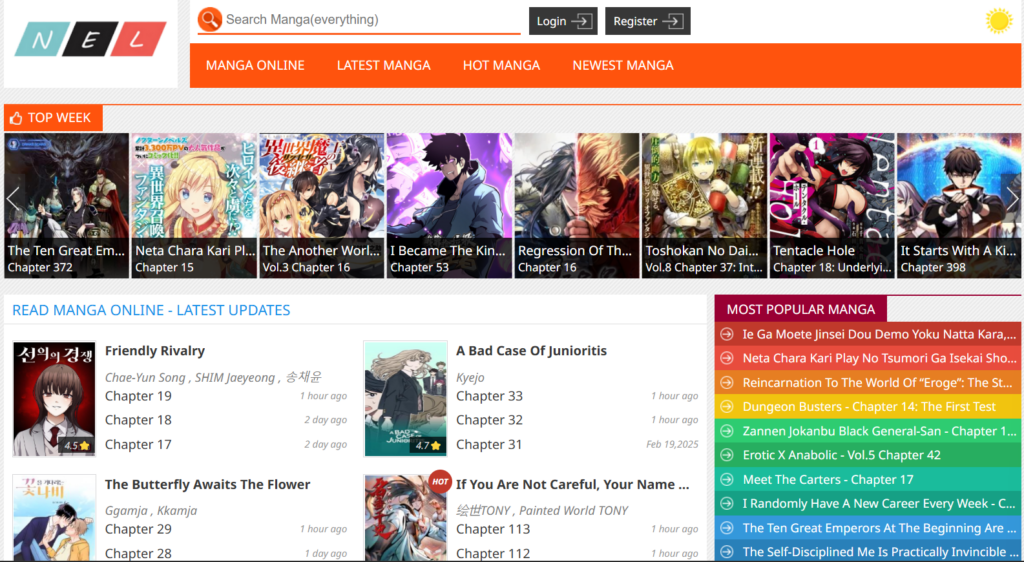
Task: Click author name Kyejo
Action: click(470, 378)
